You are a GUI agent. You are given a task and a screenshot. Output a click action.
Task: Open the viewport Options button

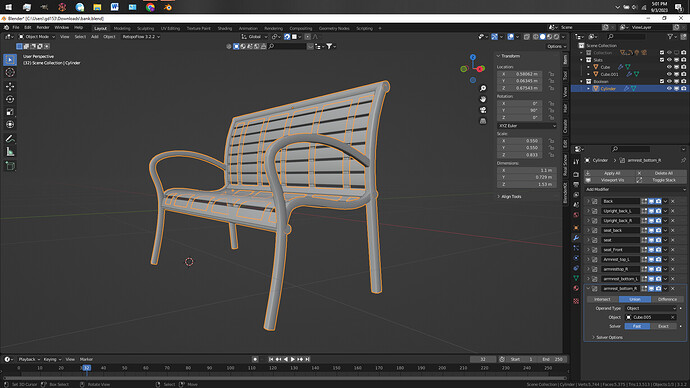pyautogui.click(x=556, y=46)
